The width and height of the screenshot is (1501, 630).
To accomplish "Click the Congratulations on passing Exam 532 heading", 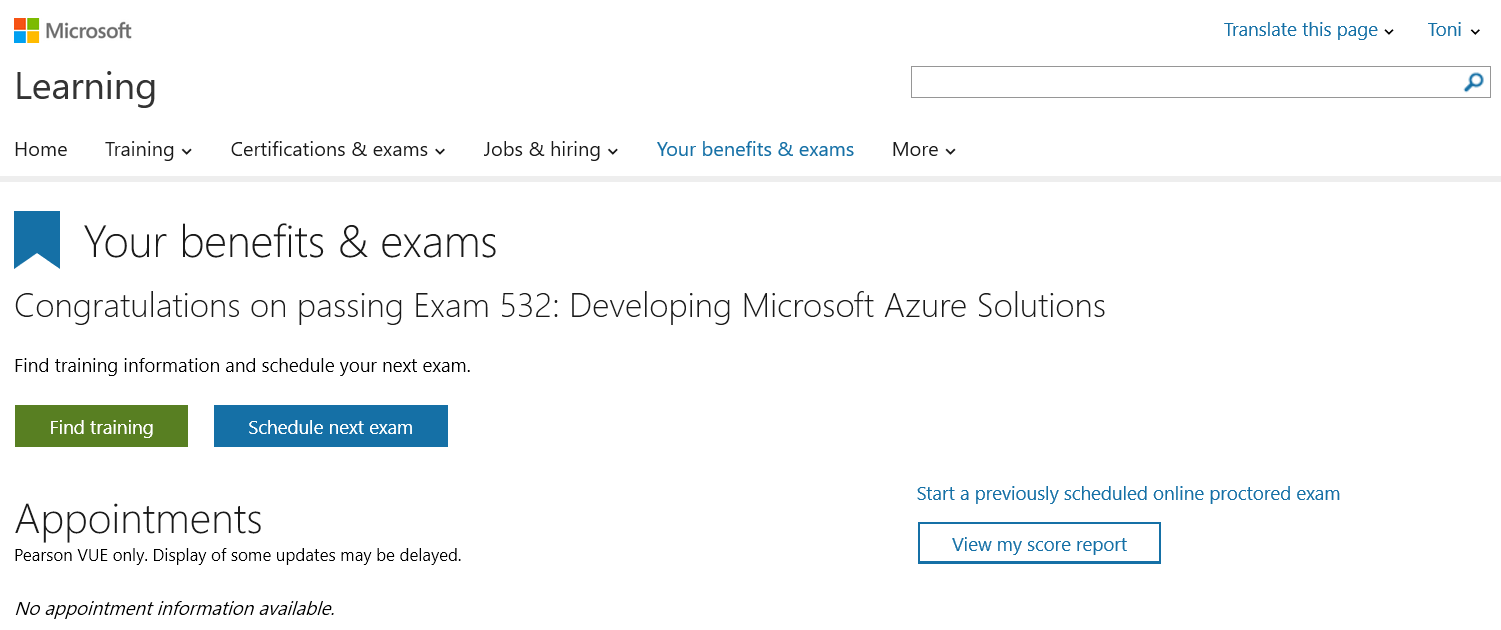I will click(x=559, y=306).
